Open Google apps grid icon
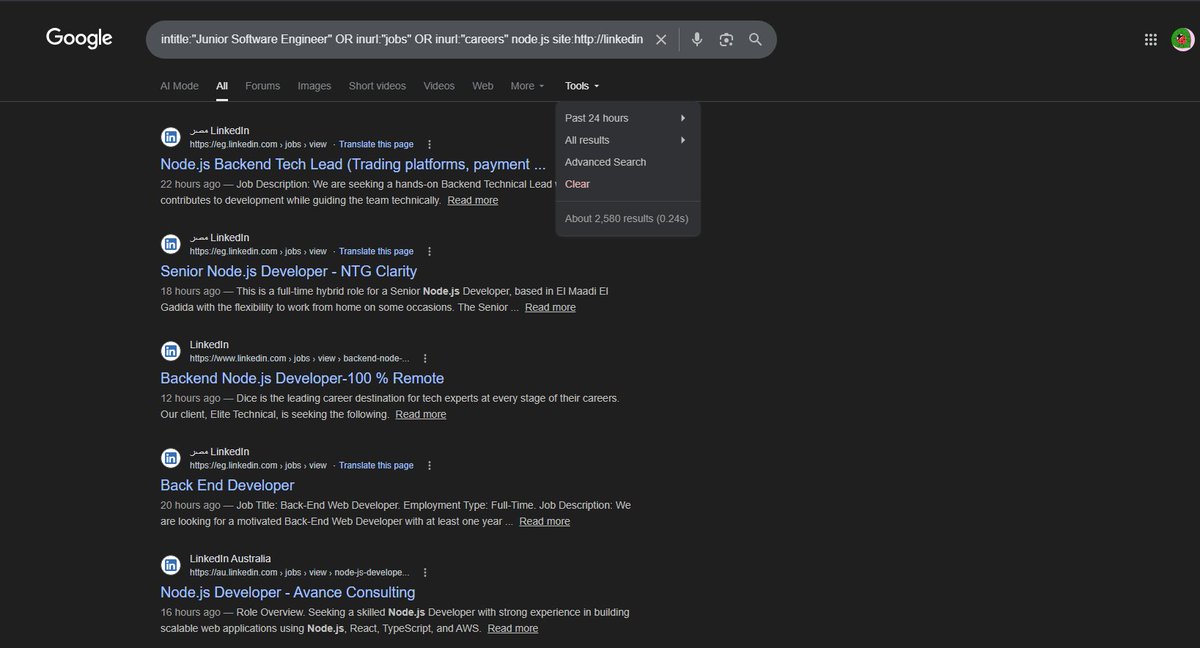 coord(1150,40)
